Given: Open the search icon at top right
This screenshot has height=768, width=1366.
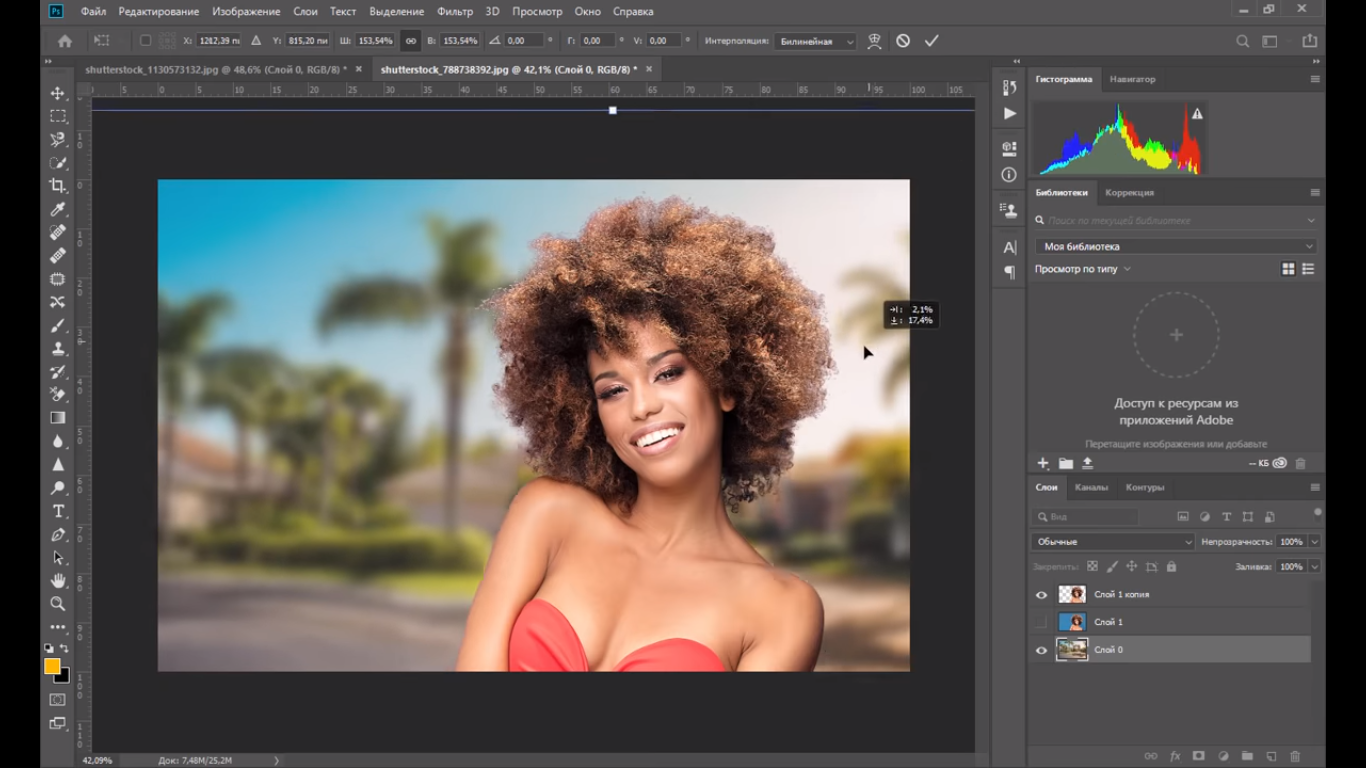Looking at the screenshot, I should click(x=1242, y=41).
